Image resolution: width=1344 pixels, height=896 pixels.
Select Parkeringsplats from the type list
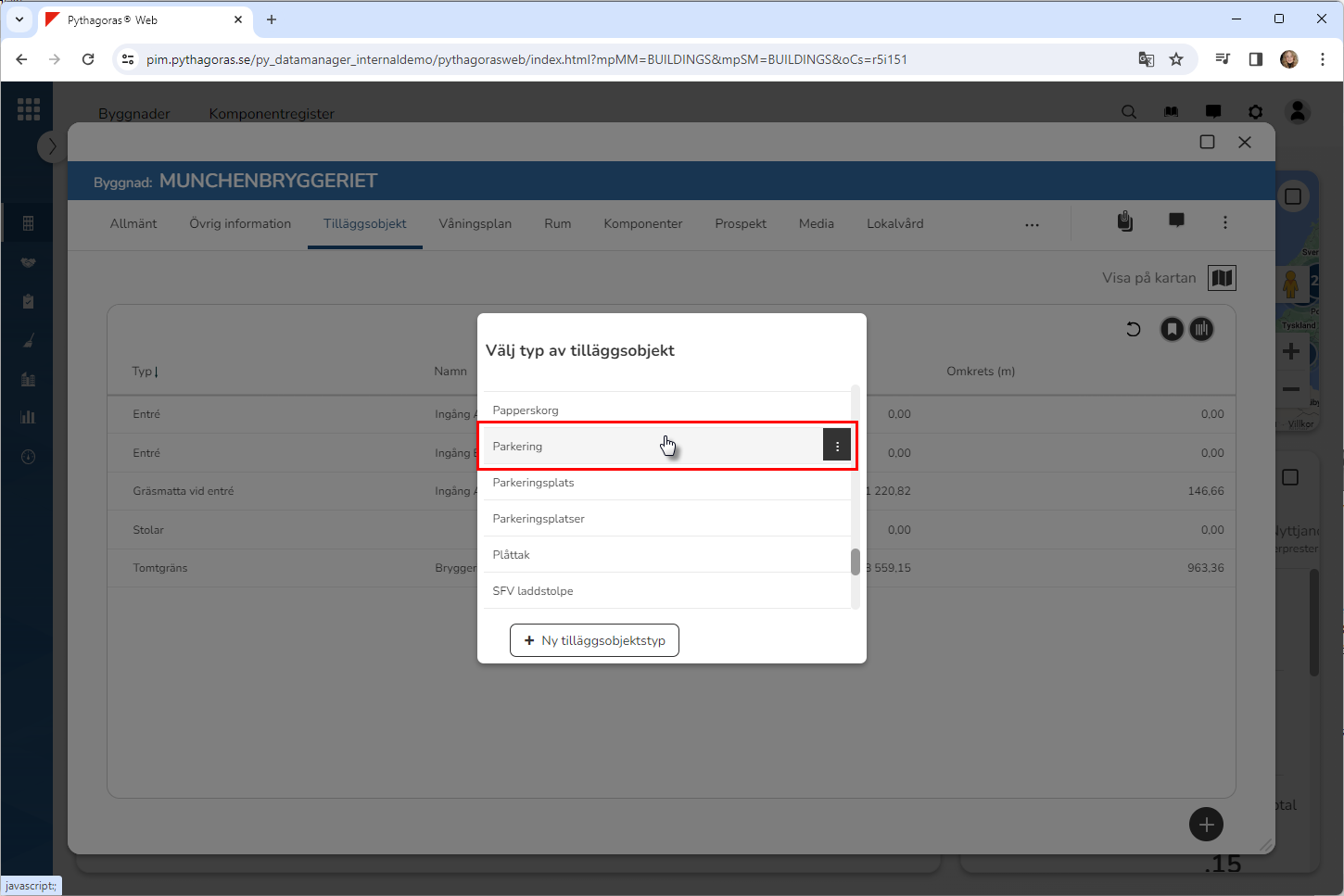(533, 483)
